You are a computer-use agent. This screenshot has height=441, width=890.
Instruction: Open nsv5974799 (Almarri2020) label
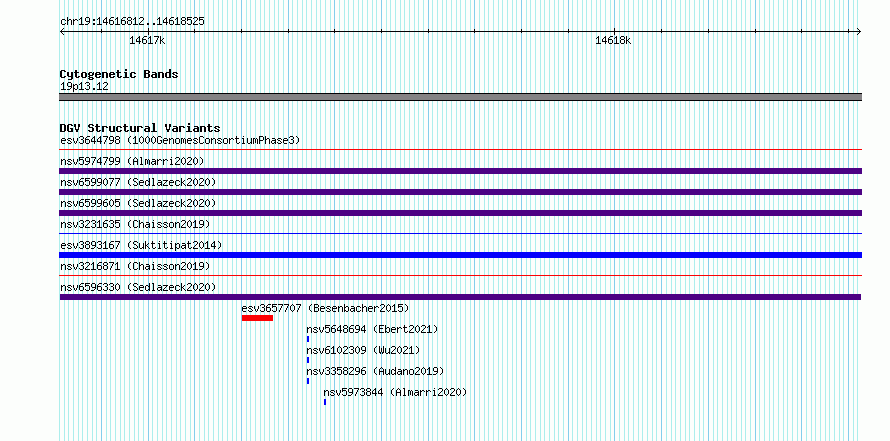point(132,161)
